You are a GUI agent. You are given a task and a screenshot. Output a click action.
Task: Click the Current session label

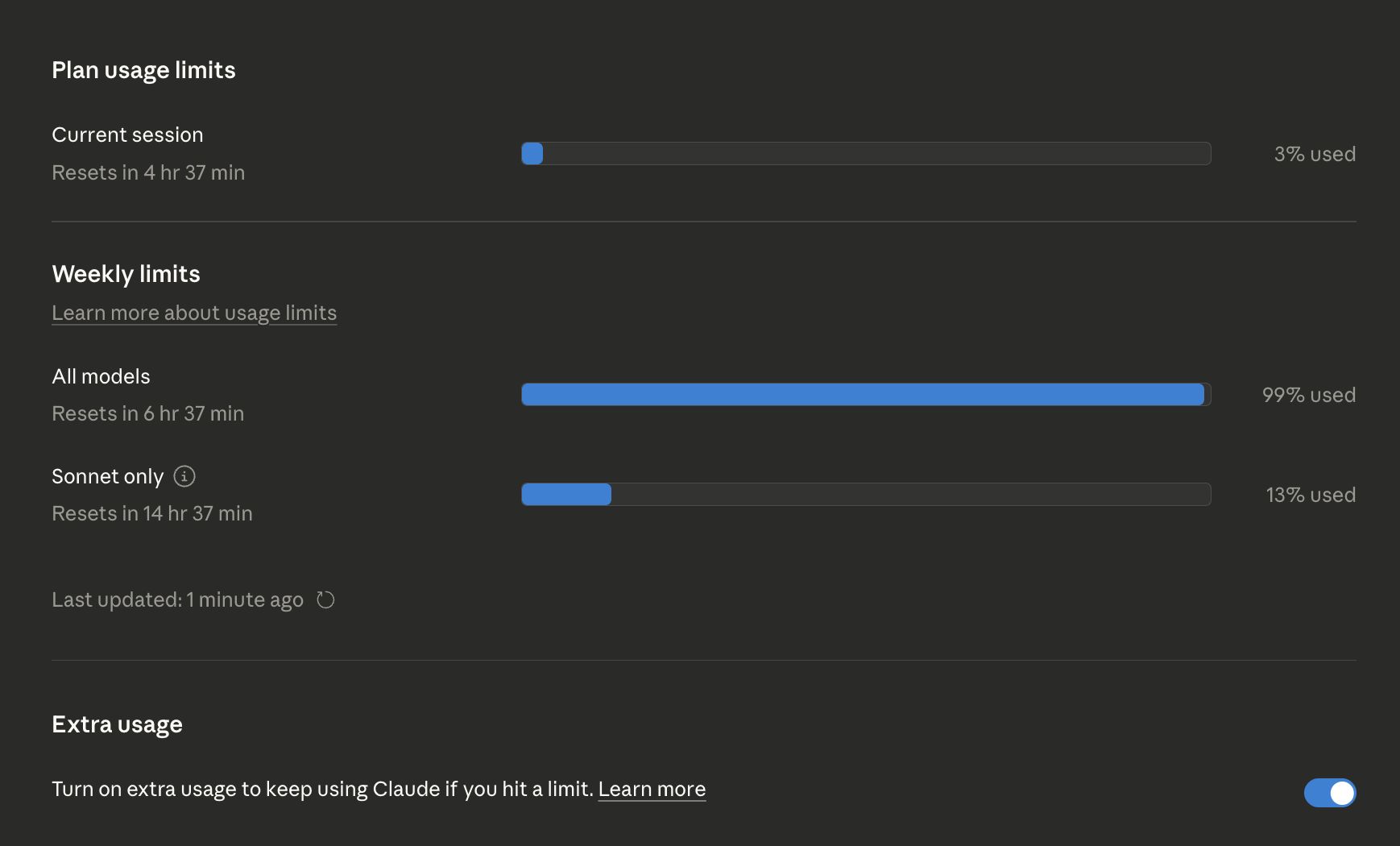coord(127,135)
